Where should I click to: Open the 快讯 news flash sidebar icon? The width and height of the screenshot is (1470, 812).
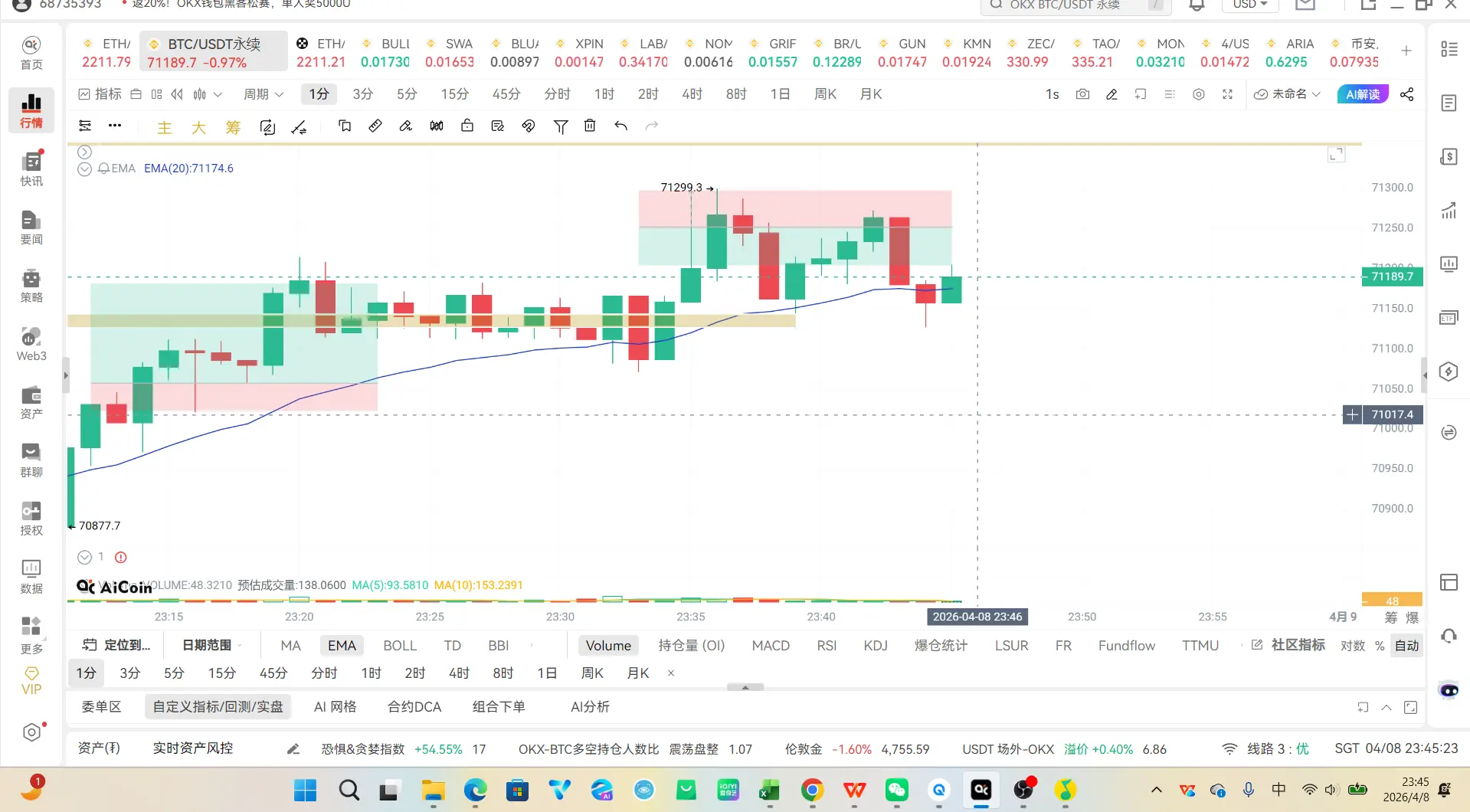pyautogui.click(x=31, y=169)
